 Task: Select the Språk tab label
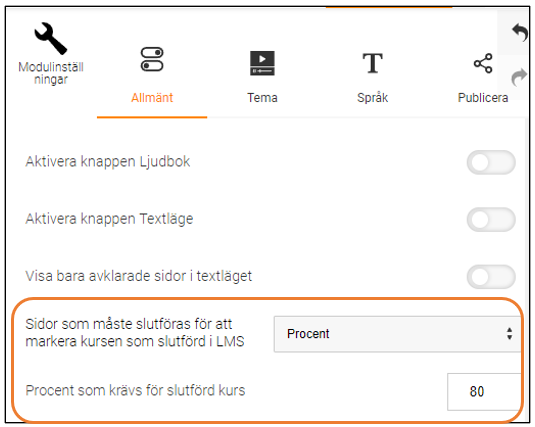373,98
